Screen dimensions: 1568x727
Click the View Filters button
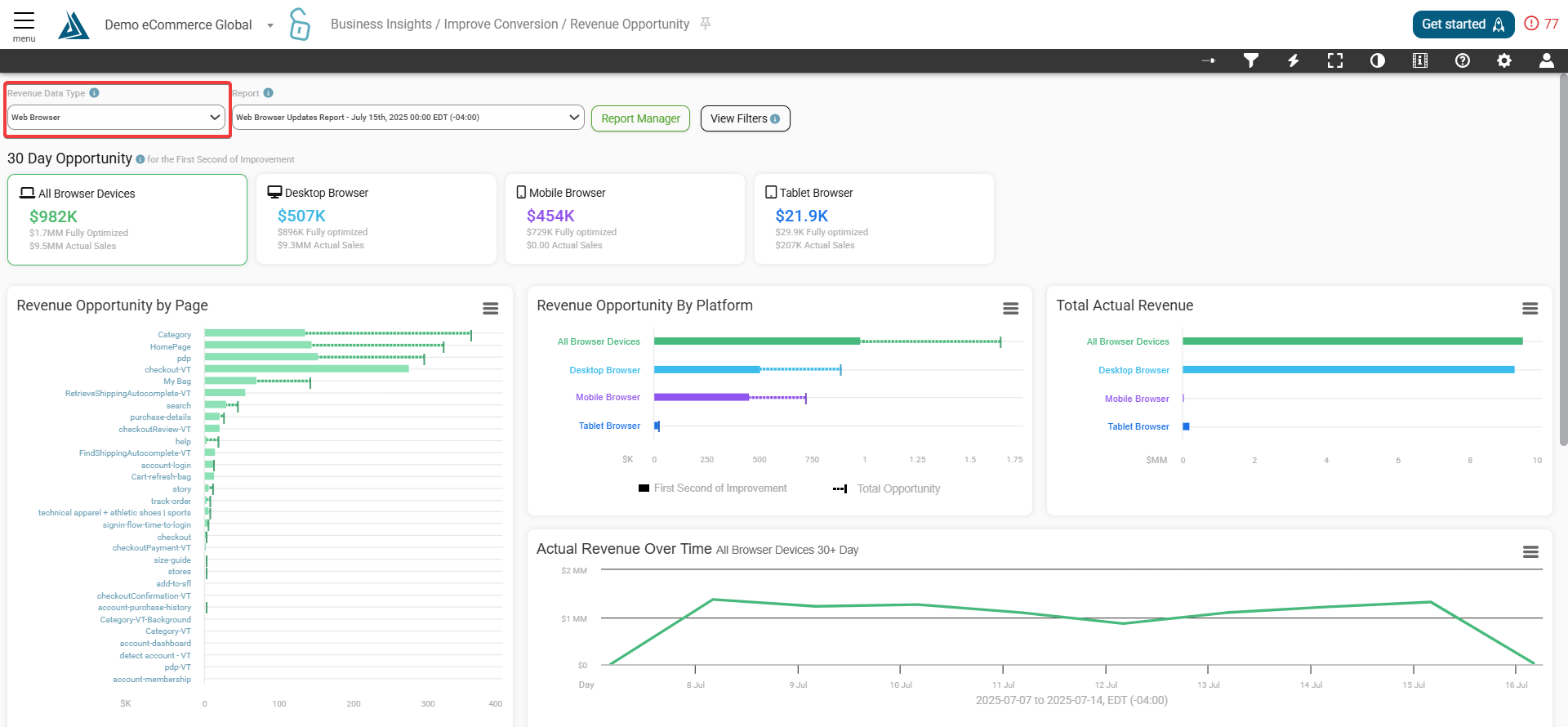pyautogui.click(x=745, y=118)
